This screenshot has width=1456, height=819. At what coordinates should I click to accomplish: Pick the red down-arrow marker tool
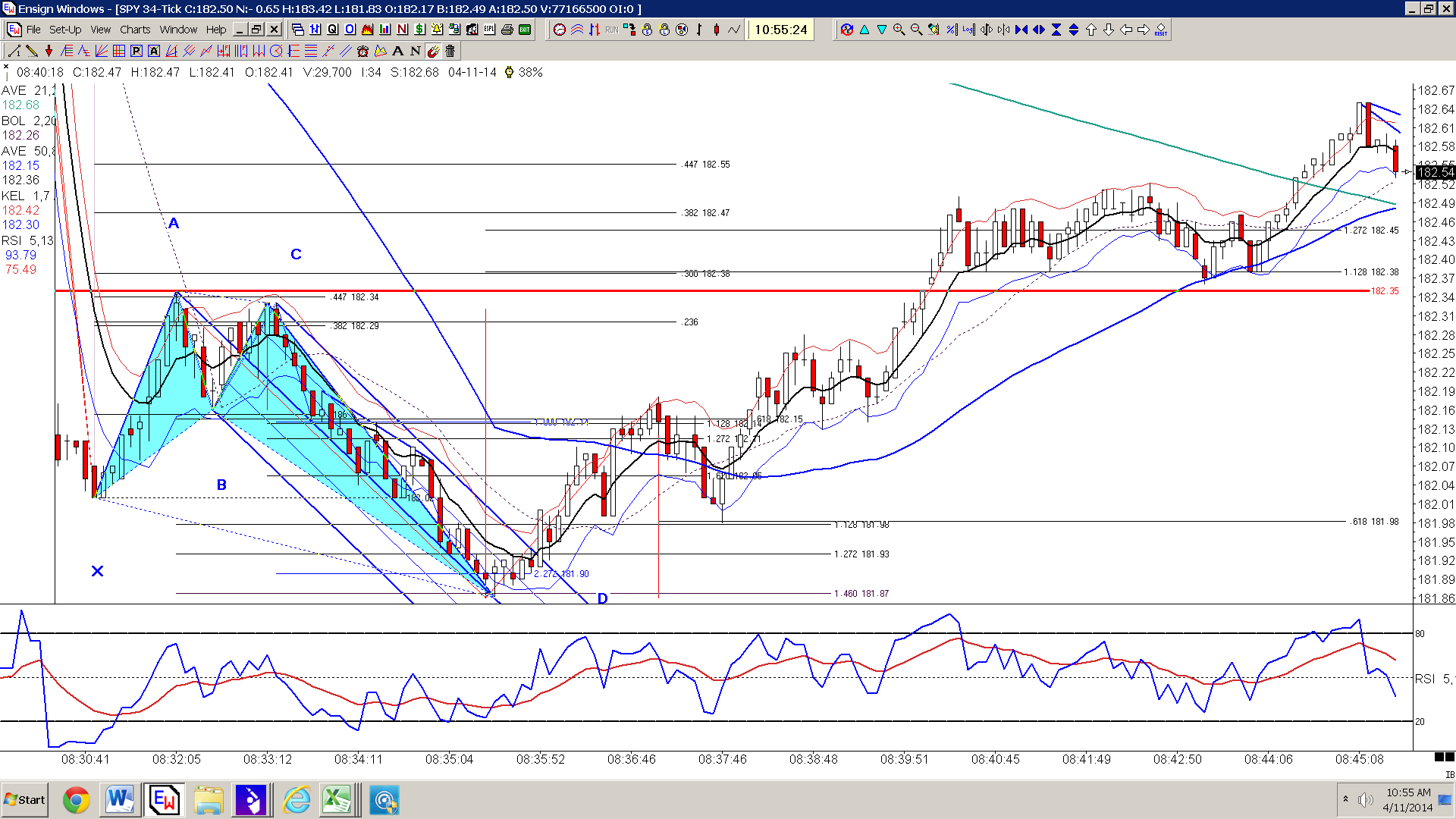tap(49, 51)
